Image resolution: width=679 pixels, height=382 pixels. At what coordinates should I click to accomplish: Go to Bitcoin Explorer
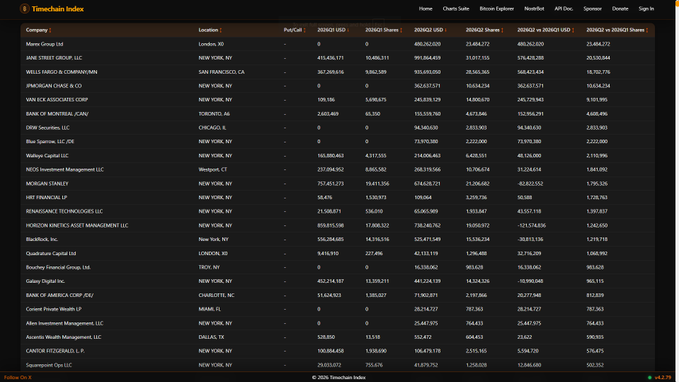[496, 9]
